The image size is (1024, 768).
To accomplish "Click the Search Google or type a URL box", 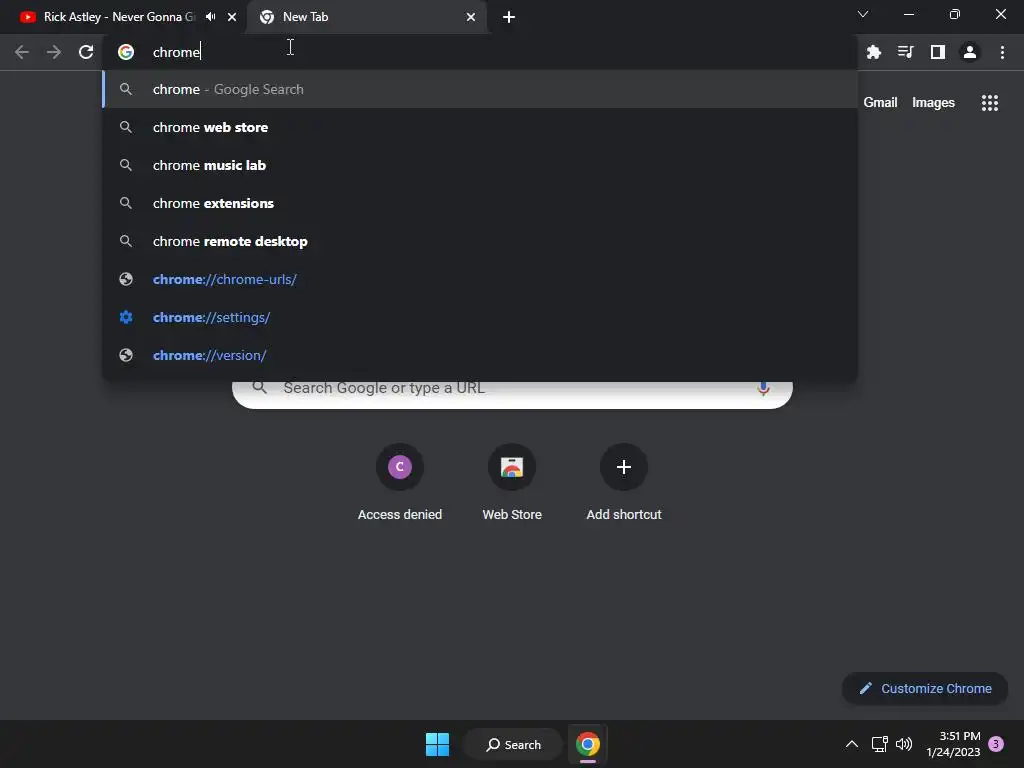I will [513, 394].
